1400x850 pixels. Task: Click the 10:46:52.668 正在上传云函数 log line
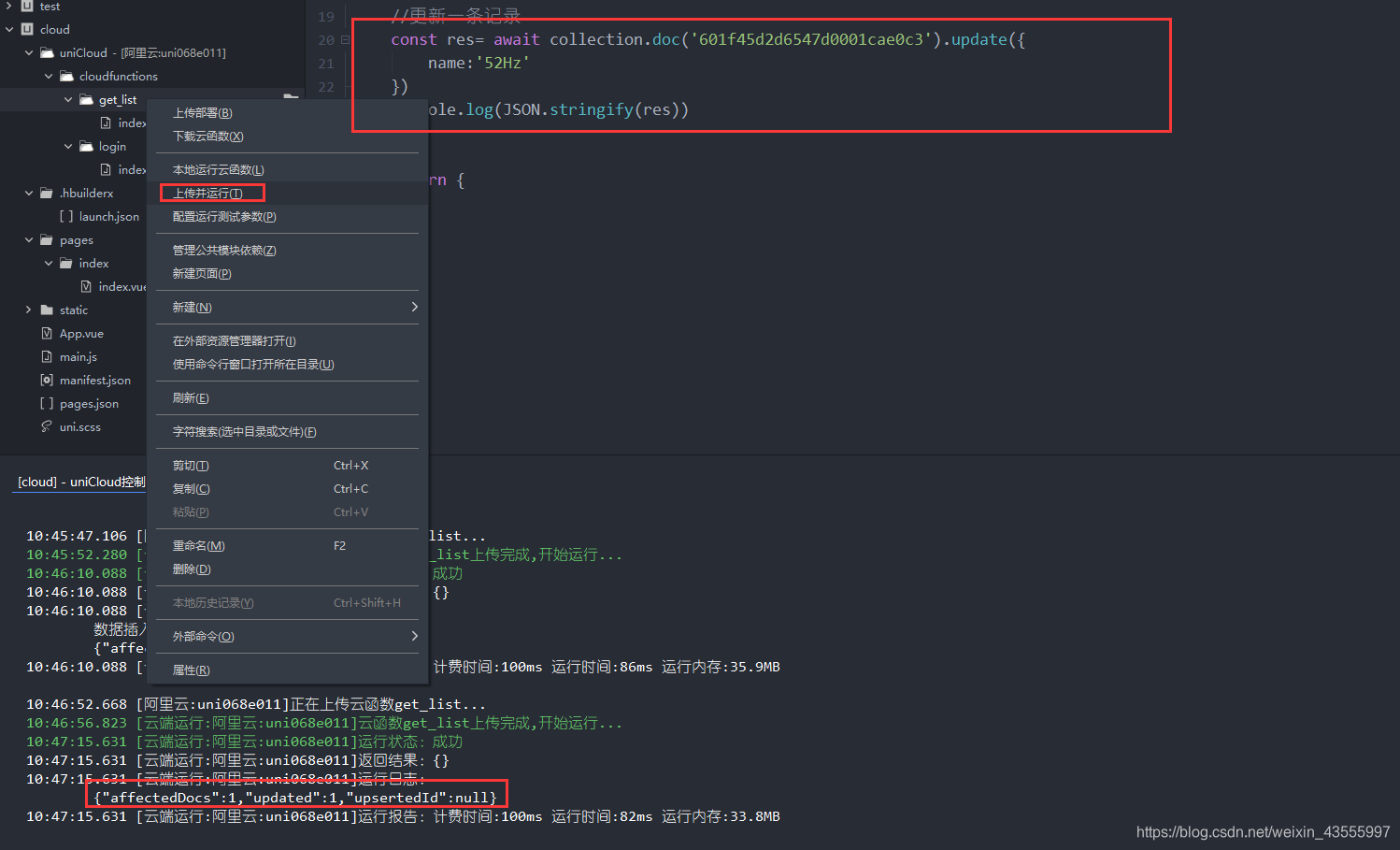(x=256, y=704)
